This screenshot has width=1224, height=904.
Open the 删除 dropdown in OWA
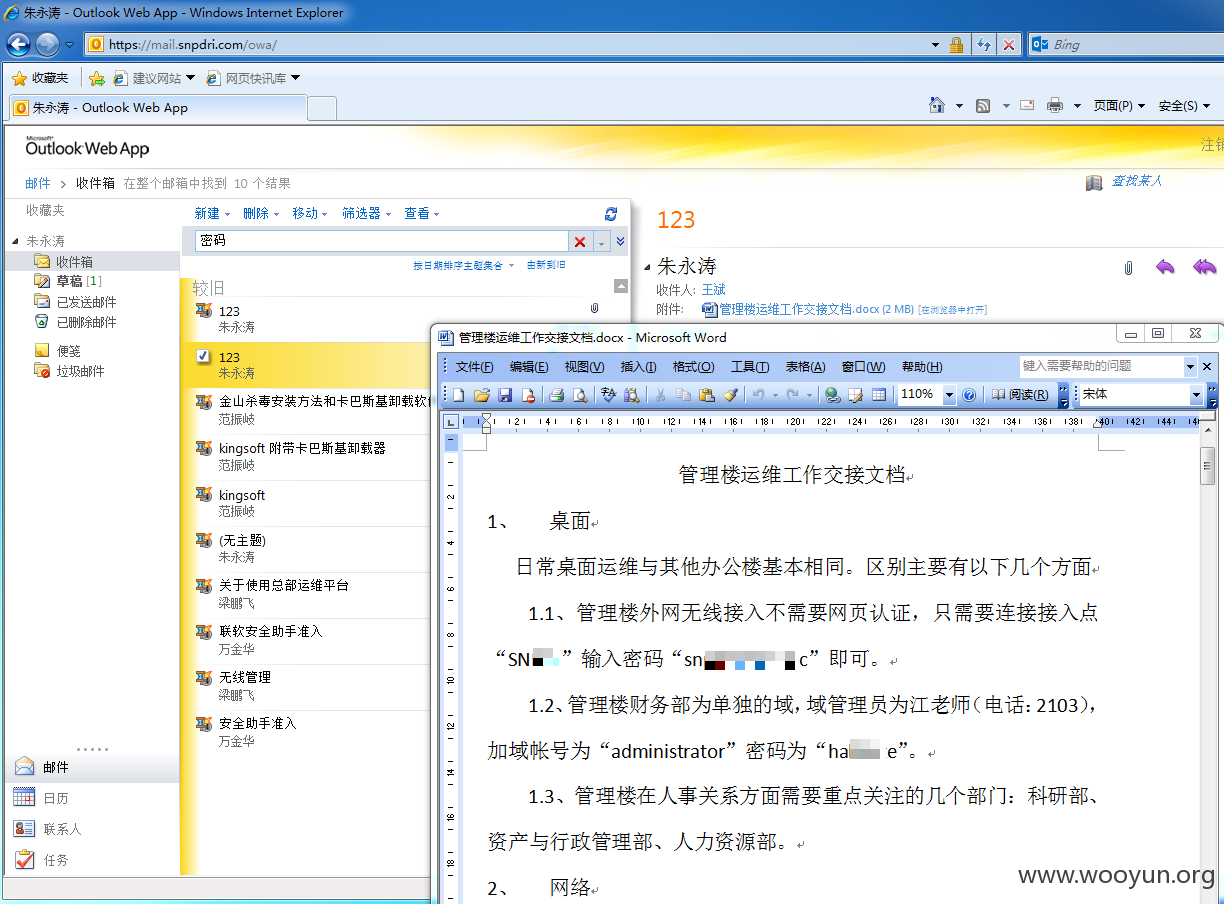tap(261, 213)
